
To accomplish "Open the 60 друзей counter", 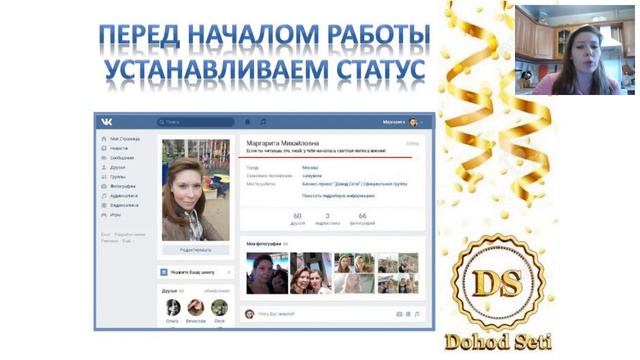I will pos(298,218).
